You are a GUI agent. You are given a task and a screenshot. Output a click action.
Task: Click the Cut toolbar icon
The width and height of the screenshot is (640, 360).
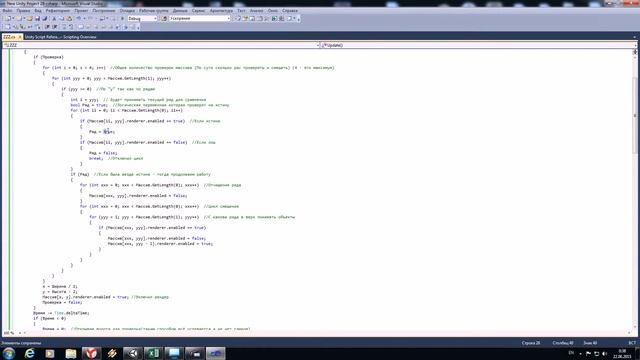click(54, 18)
